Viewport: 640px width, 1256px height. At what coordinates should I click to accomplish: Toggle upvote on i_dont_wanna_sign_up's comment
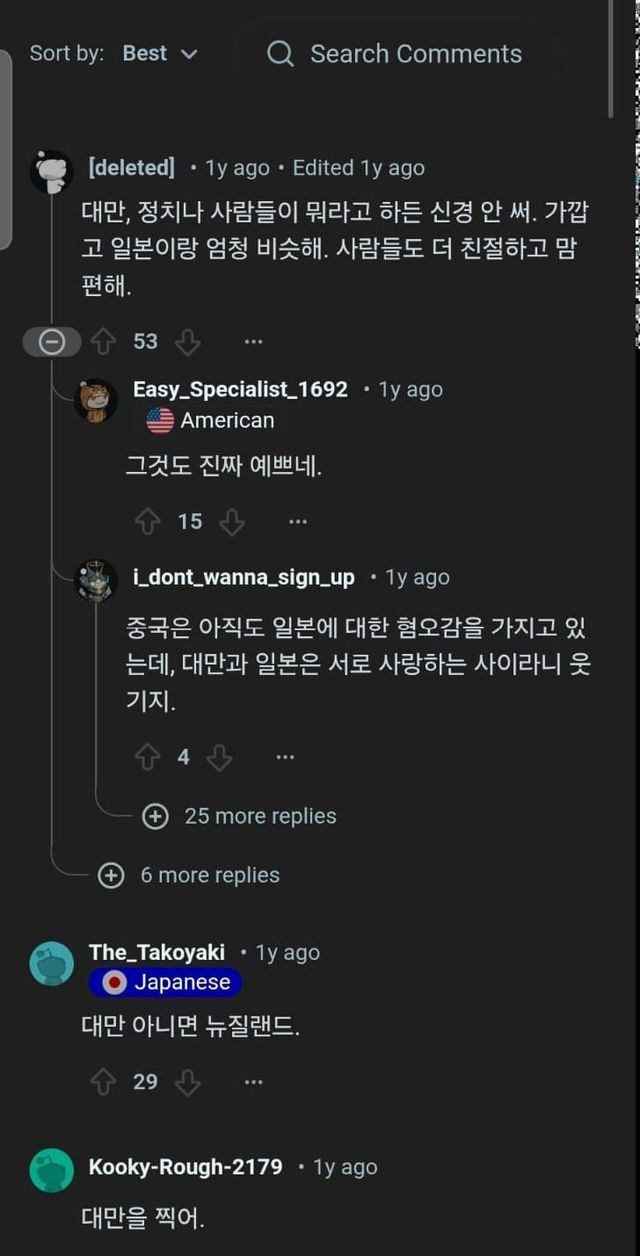click(152, 756)
